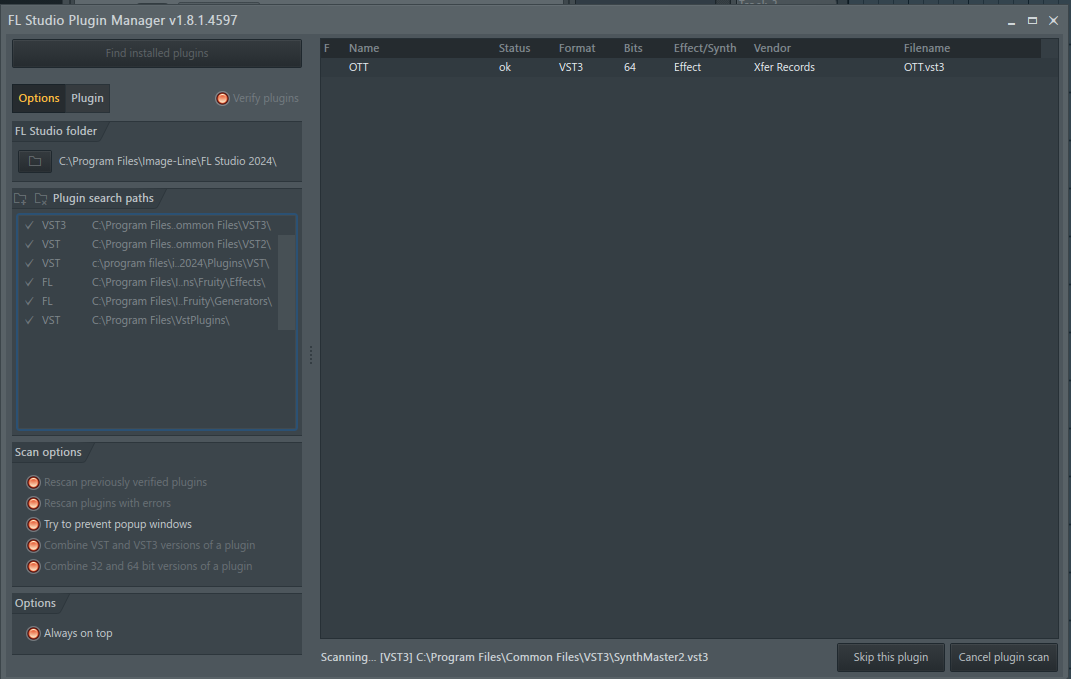
Task: Click the search paths list scrollbar
Action: click(286, 282)
